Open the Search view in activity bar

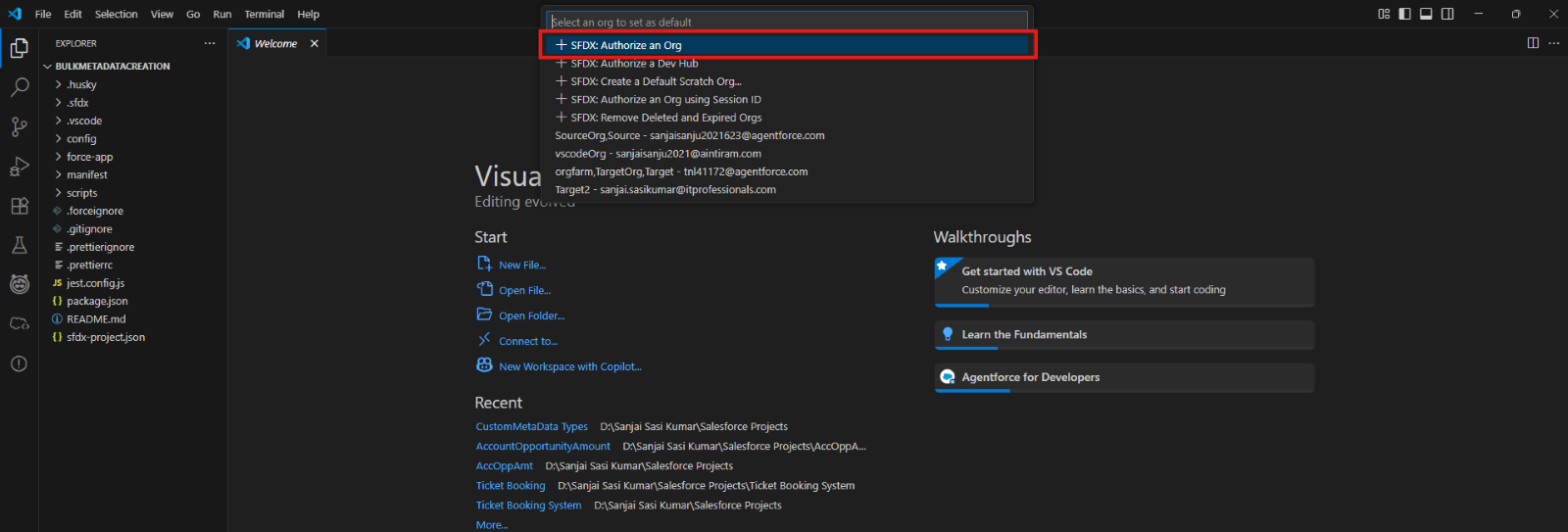[x=19, y=87]
